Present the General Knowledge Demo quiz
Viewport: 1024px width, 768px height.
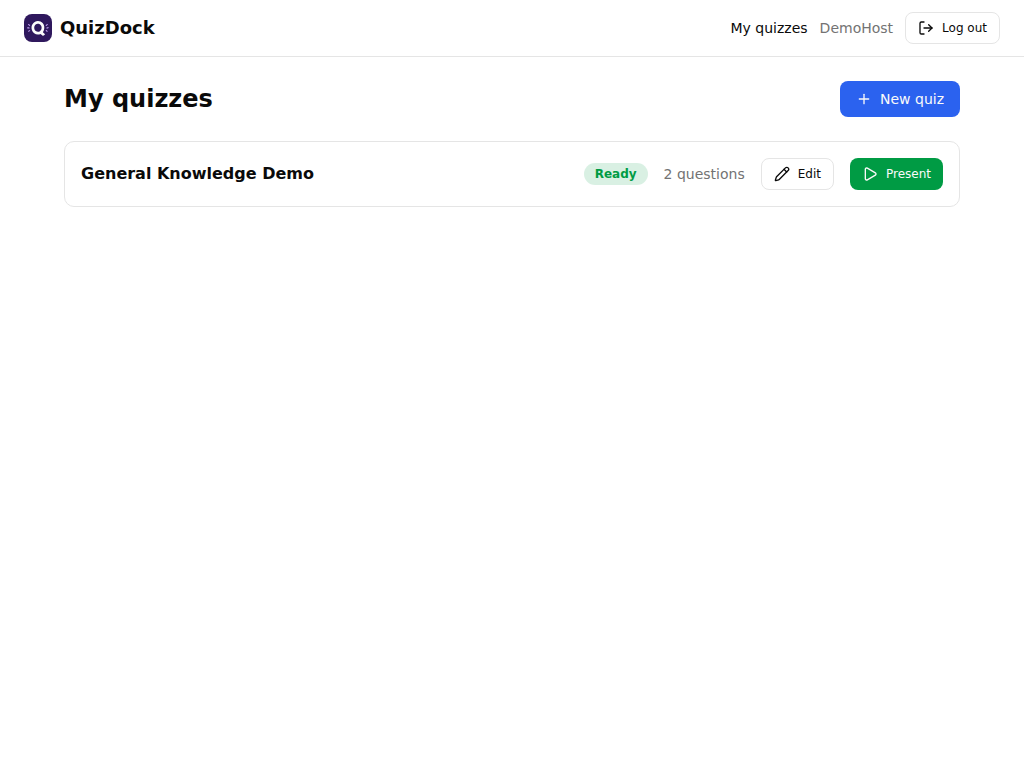(x=896, y=174)
